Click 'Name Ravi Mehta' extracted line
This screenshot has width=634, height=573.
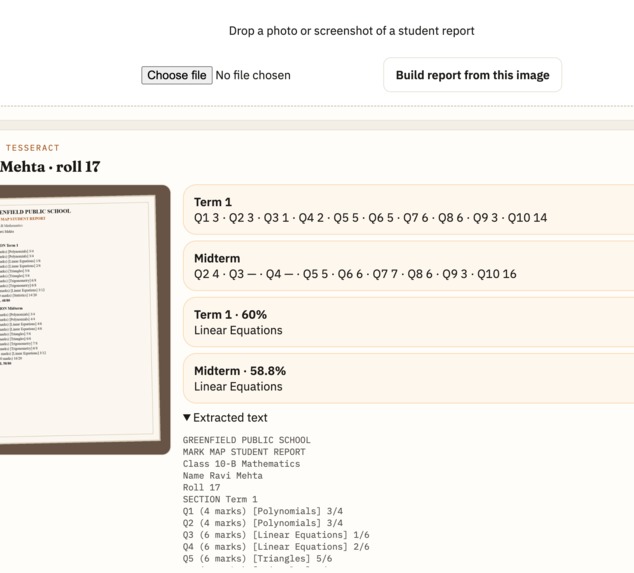222,476
